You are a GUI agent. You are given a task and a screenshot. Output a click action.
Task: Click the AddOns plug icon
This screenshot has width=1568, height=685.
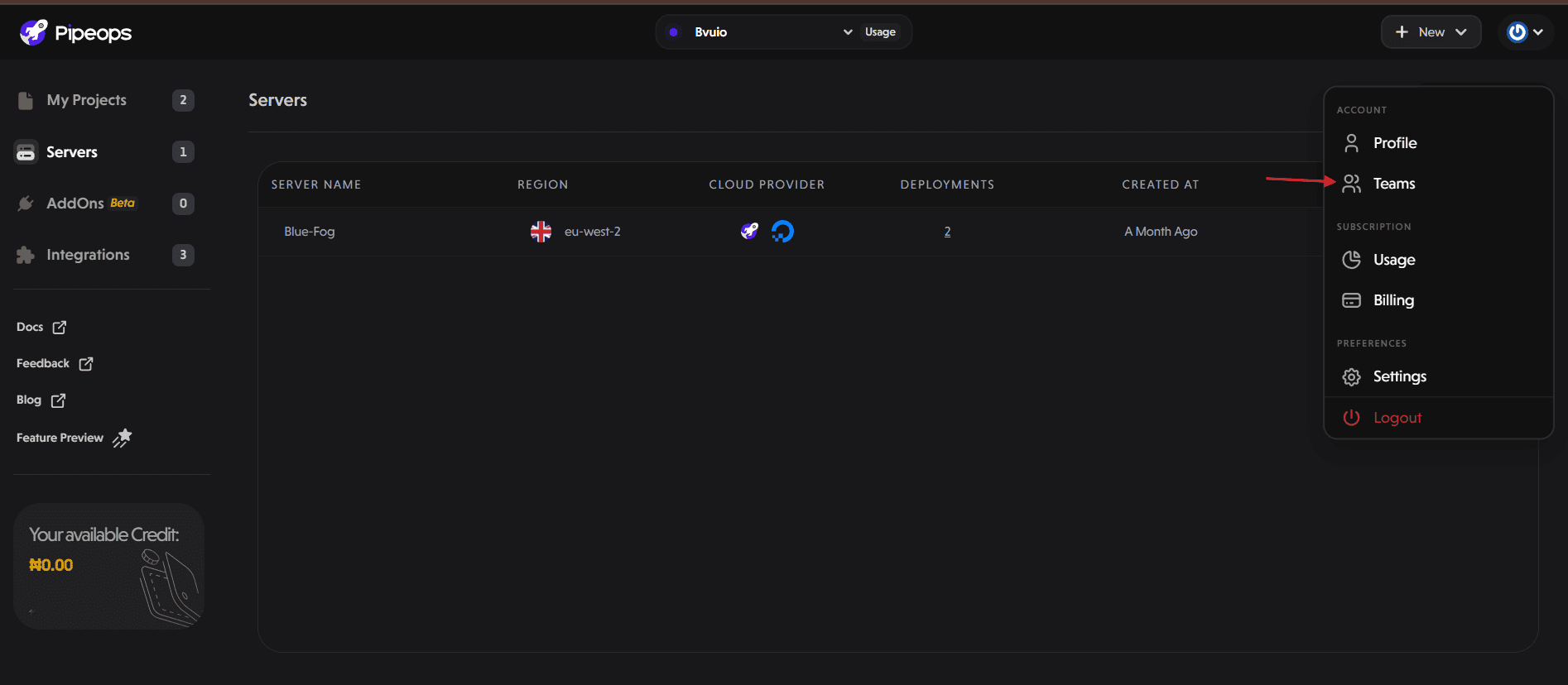coord(26,204)
